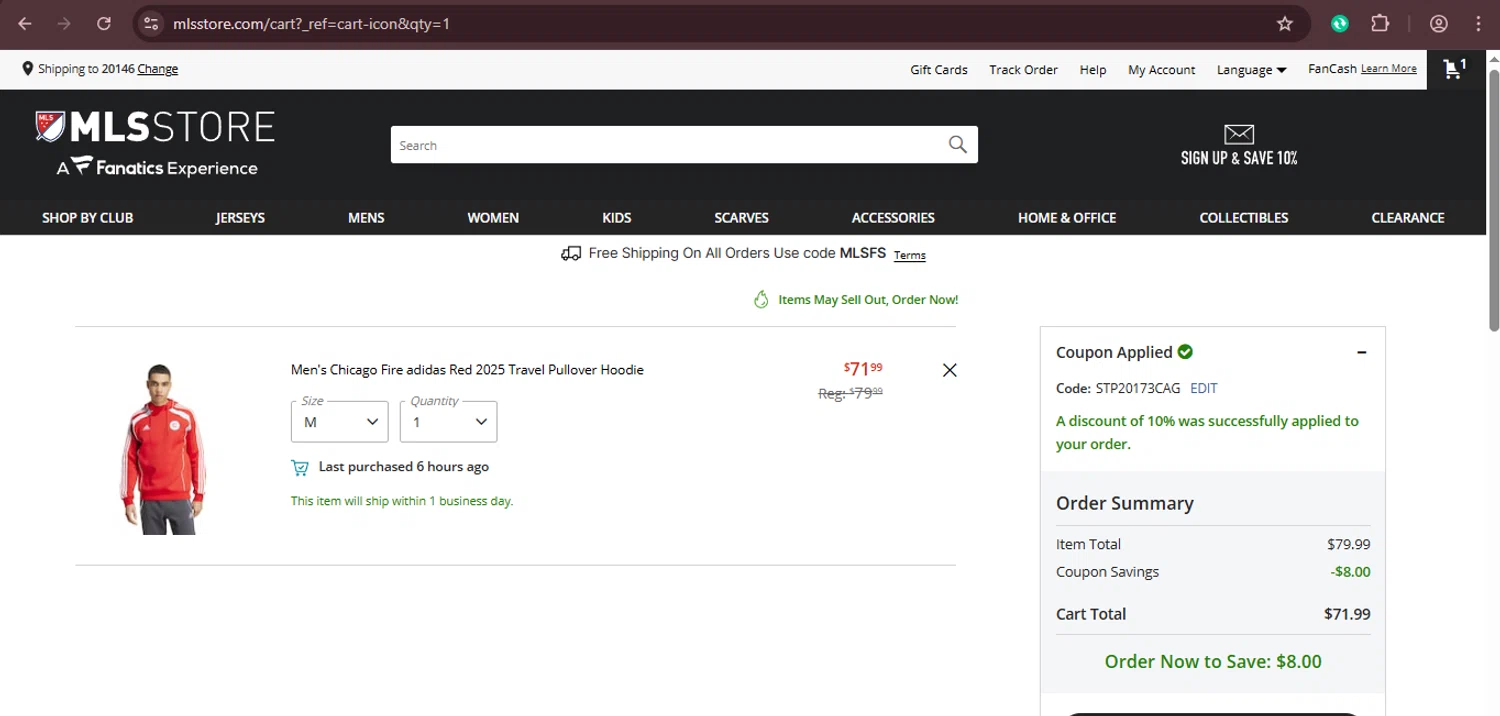This screenshot has width=1500, height=716.
Task: Open the Help link
Action: coord(1093,70)
